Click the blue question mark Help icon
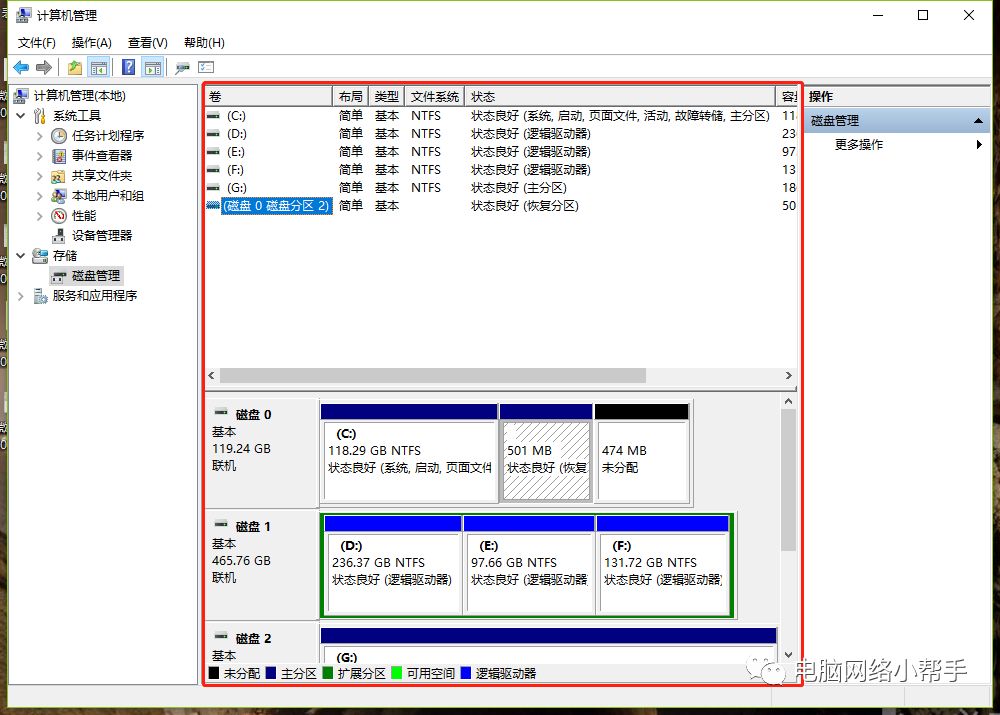This screenshot has height=715, width=1000. (x=128, y=67)
